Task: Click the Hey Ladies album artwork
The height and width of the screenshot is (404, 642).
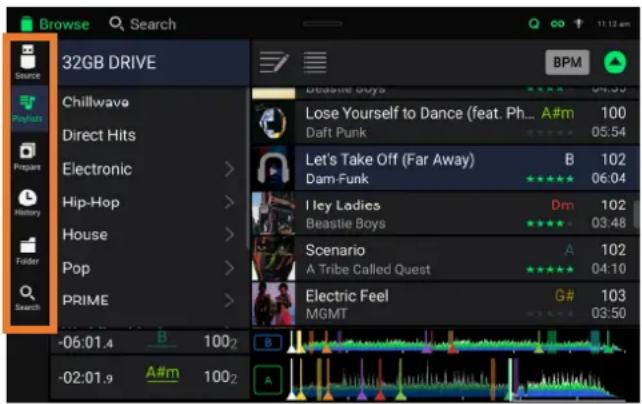Action: click(273, 214)
